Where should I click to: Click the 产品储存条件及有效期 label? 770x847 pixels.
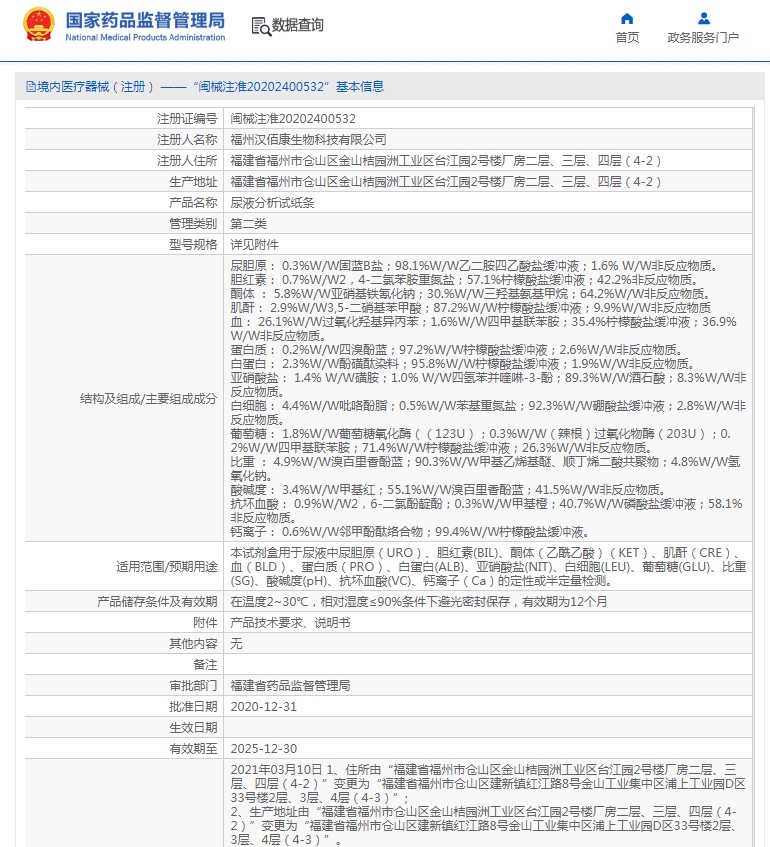[157, 602]
